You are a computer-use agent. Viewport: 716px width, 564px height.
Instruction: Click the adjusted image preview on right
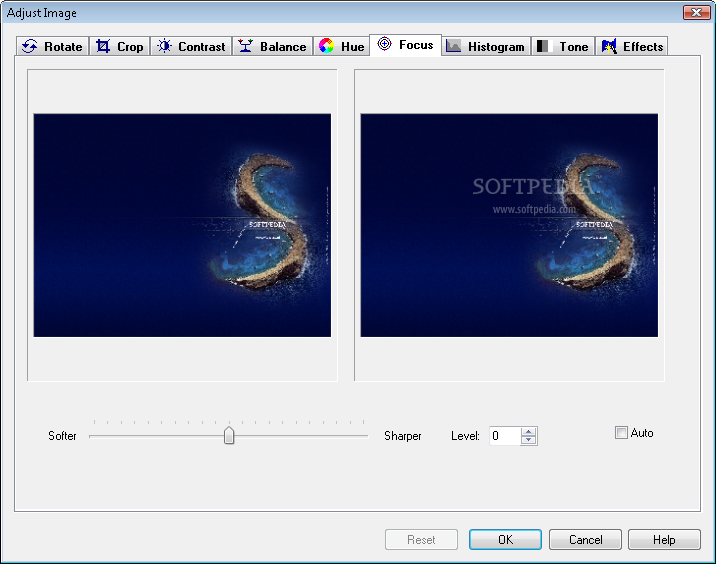click(x=509, y=225)
